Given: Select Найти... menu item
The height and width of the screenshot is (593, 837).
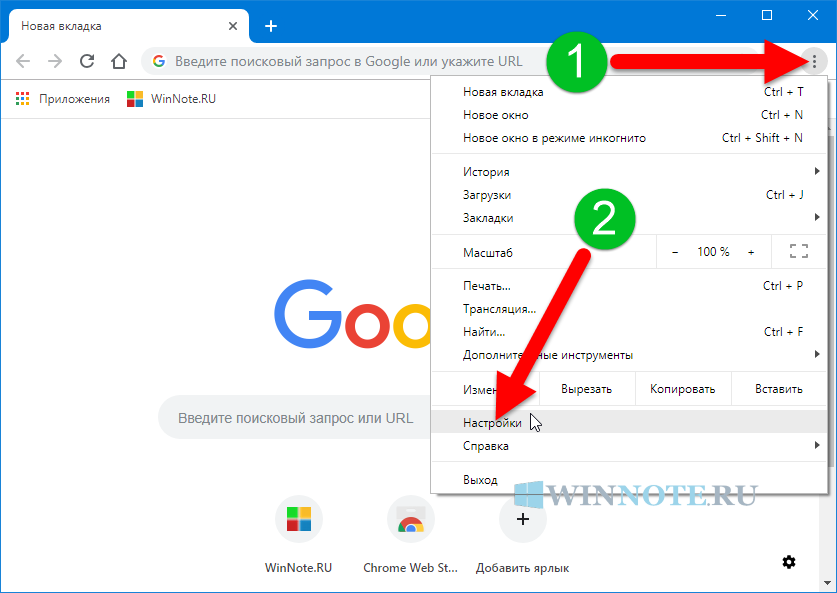Looking at the screenshot, I should (x=630, y=332).
